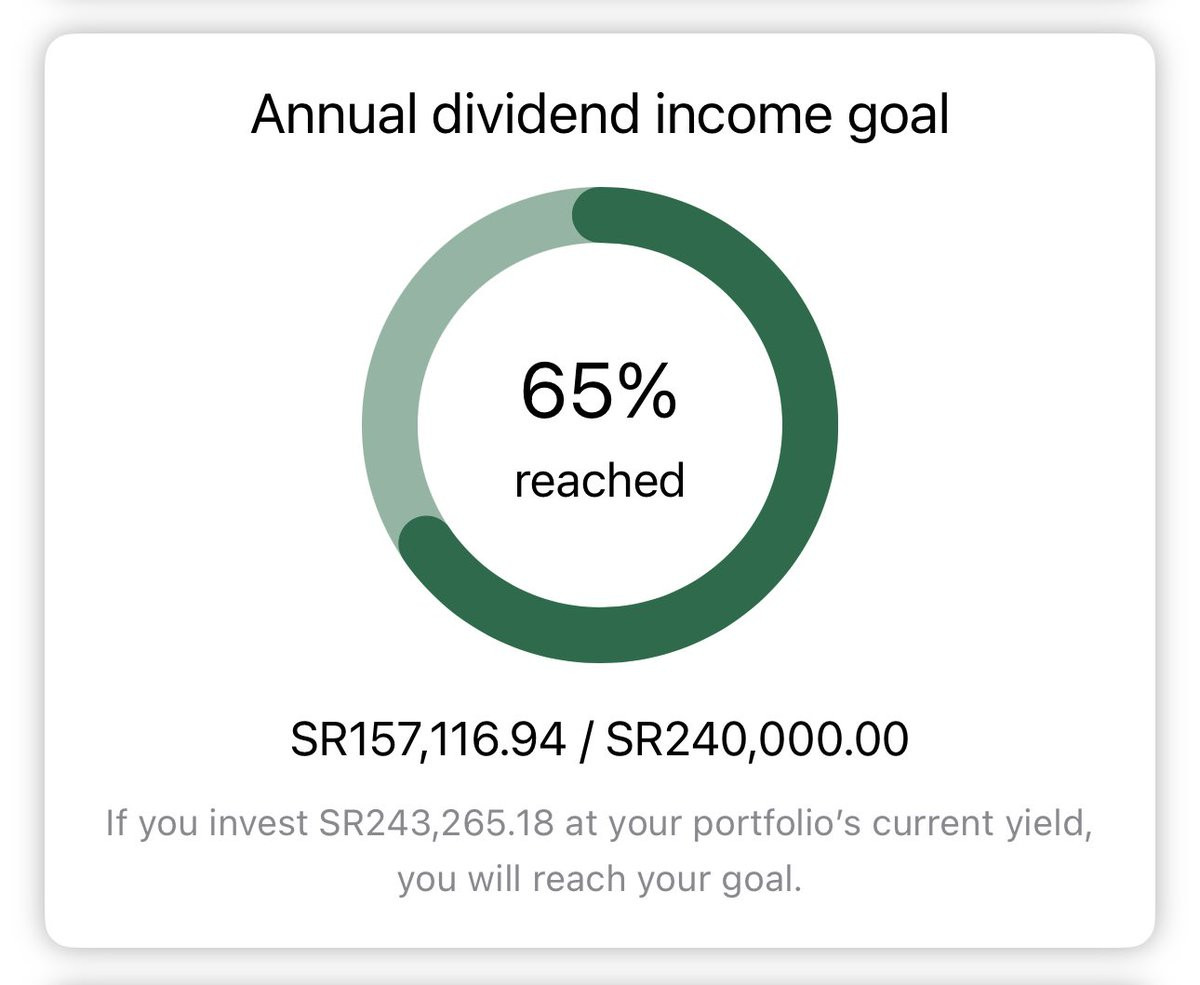The height and width of the screenshot is (985, 1200).
Task: Tap the 'reached' label under 65%
Action: coord(599,480)
